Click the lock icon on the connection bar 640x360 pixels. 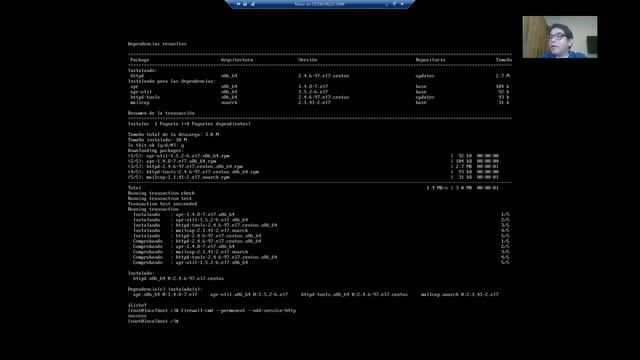coord(245,4)
